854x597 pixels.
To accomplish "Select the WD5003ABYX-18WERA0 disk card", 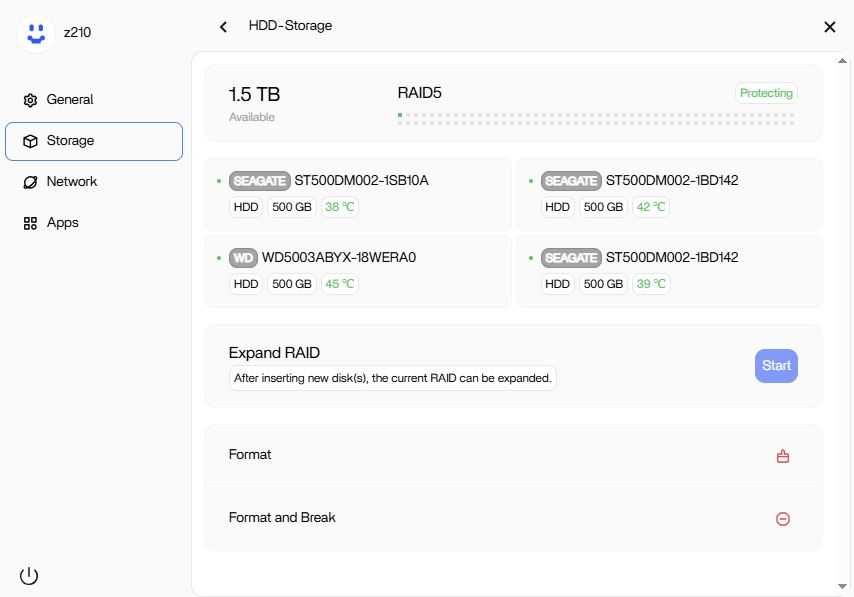I will pyautogui.click(x=357, y=271).
